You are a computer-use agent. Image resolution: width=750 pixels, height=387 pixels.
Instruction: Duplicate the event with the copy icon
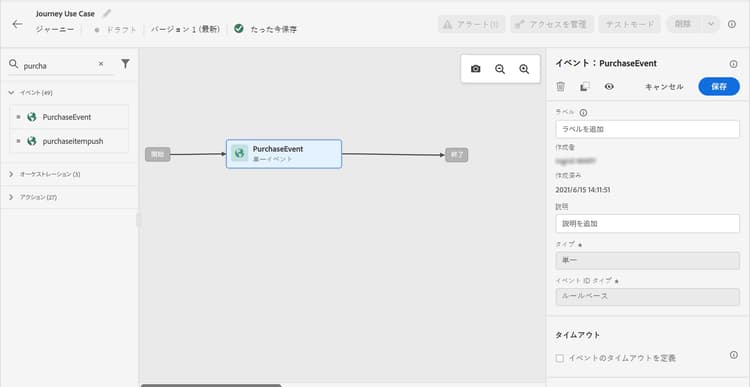585,87
